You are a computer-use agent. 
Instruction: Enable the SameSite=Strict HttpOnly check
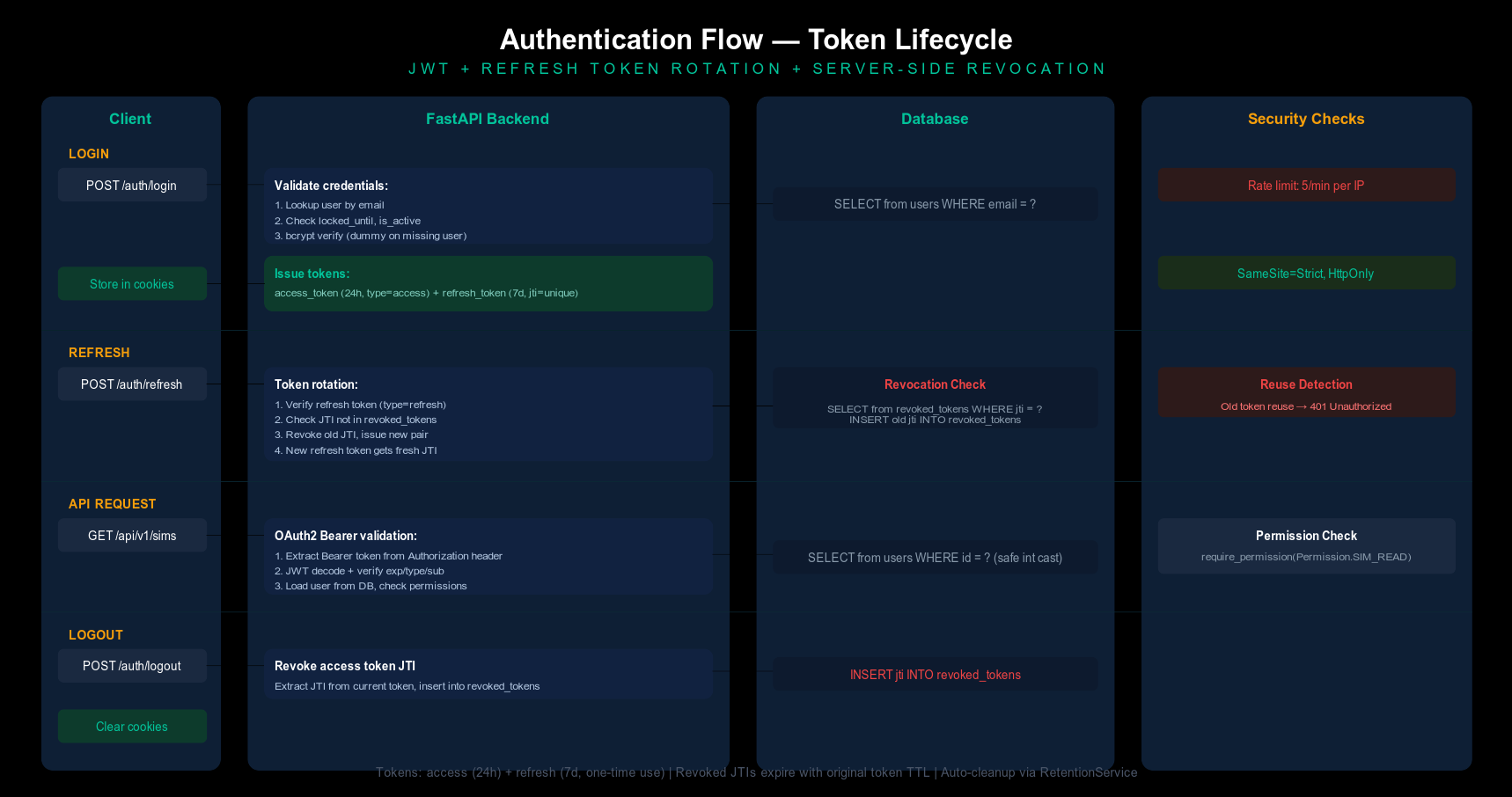click(x=1306, y=273)
